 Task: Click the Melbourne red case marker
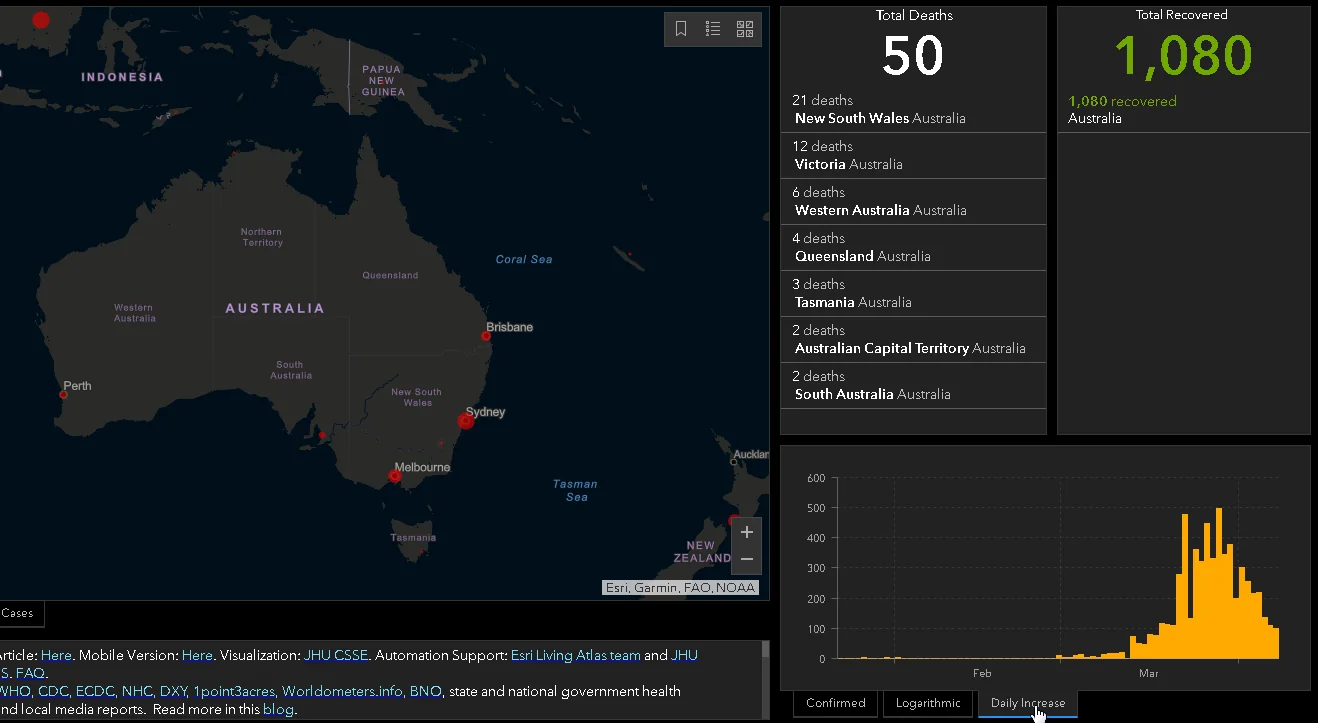[395, 477]
